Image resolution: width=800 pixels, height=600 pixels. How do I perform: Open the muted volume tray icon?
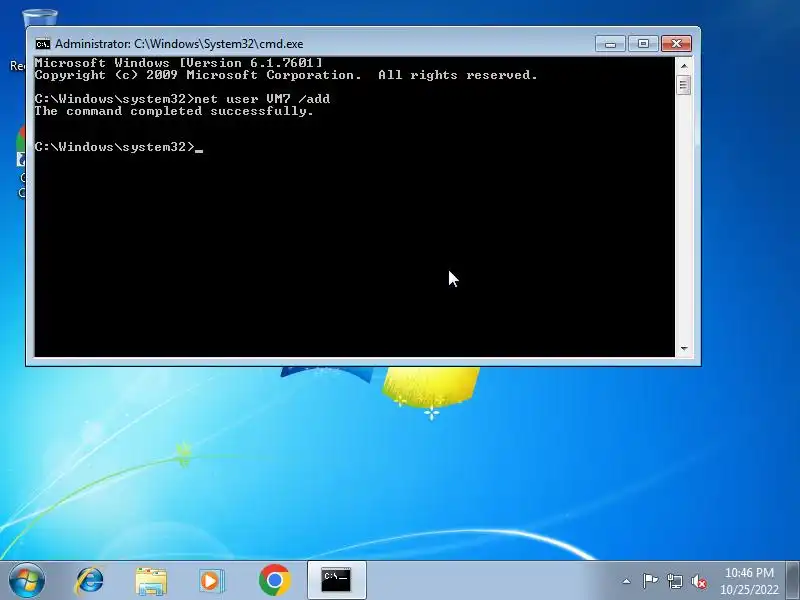pos(698,581)
